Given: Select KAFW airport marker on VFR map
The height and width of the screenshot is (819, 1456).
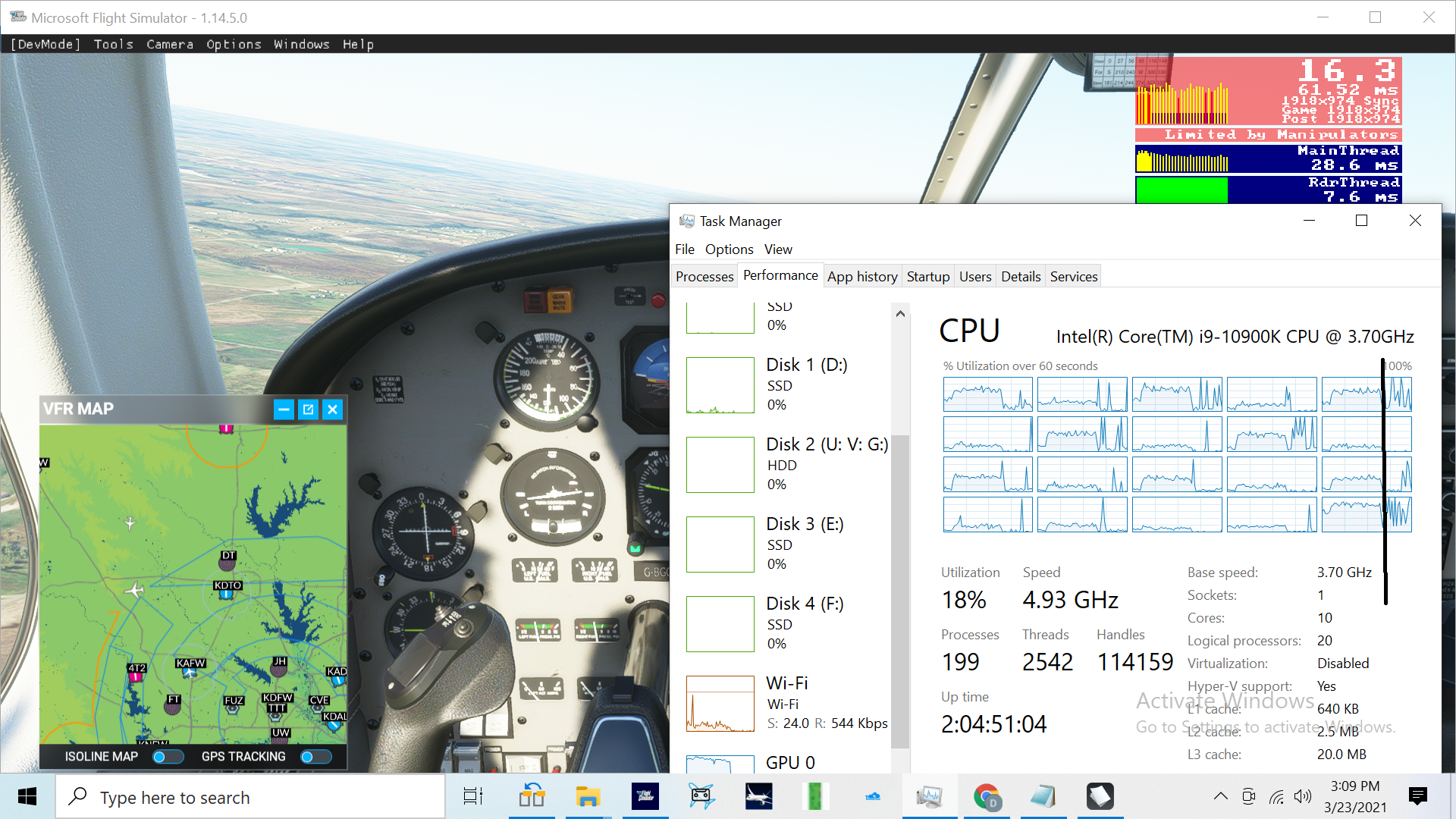Looking at the screenshot, I should 190,667.
